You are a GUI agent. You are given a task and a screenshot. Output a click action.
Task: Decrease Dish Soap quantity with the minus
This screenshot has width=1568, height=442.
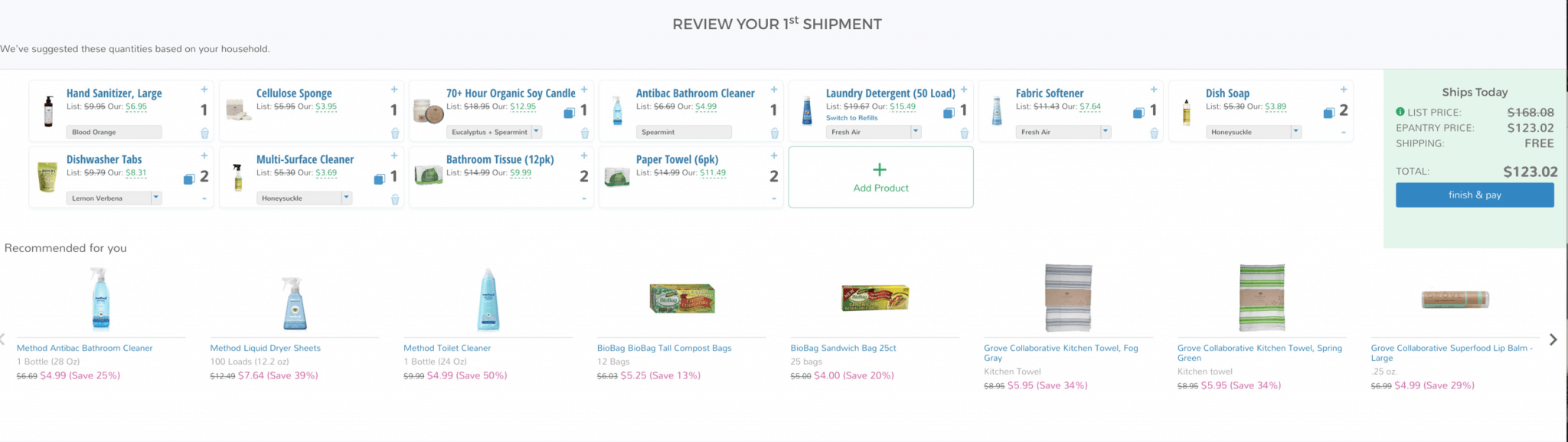point(1343,133)
